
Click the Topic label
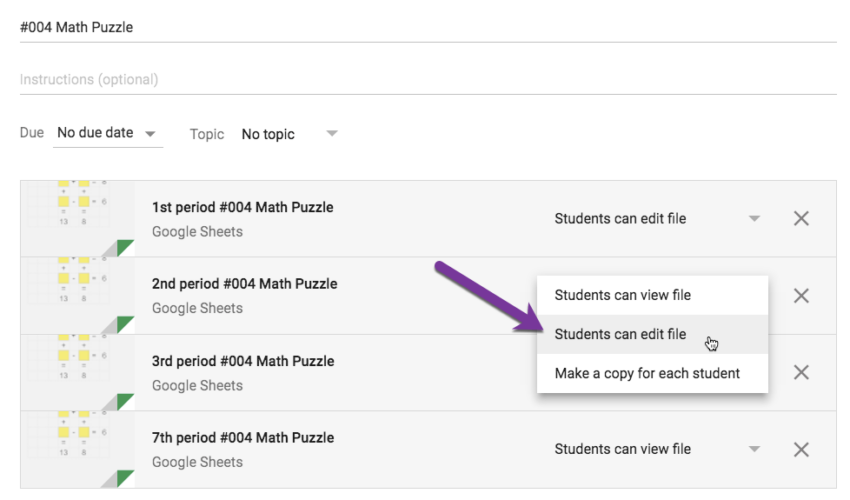click(207, 134)
